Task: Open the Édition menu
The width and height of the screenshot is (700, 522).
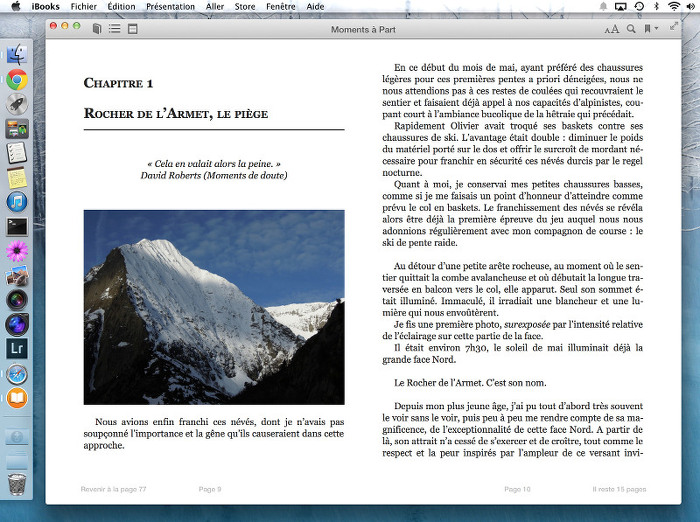Action: (121, 7)
